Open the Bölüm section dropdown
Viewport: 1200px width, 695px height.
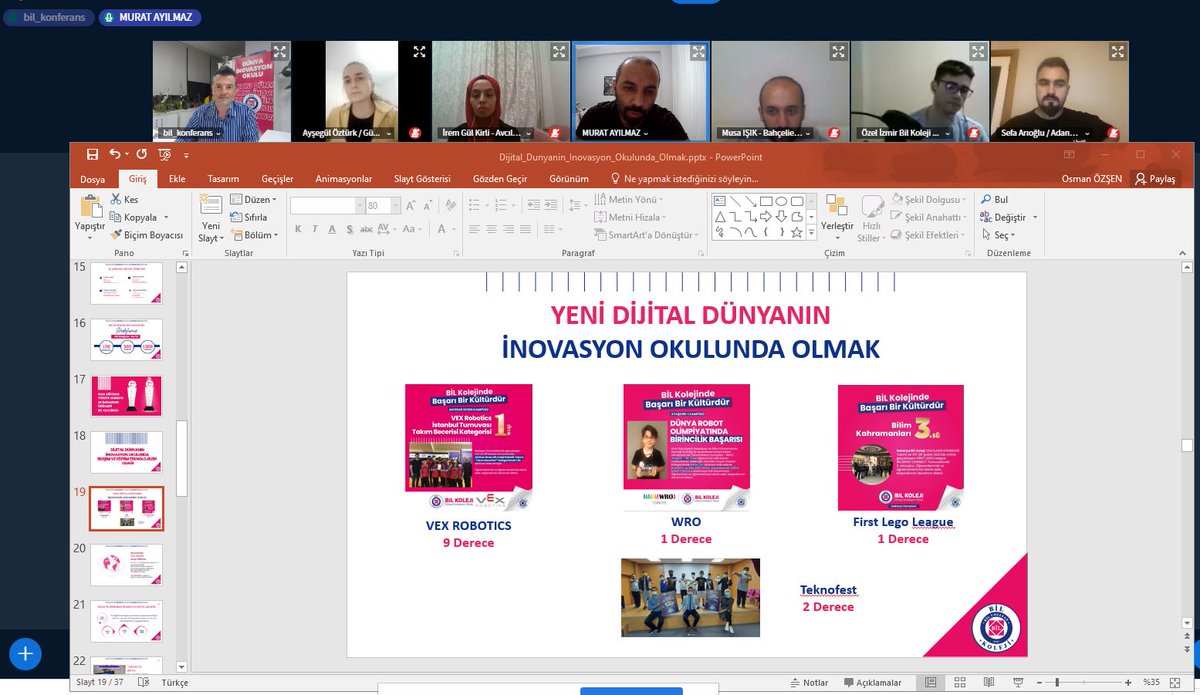[x=254, y=235]
